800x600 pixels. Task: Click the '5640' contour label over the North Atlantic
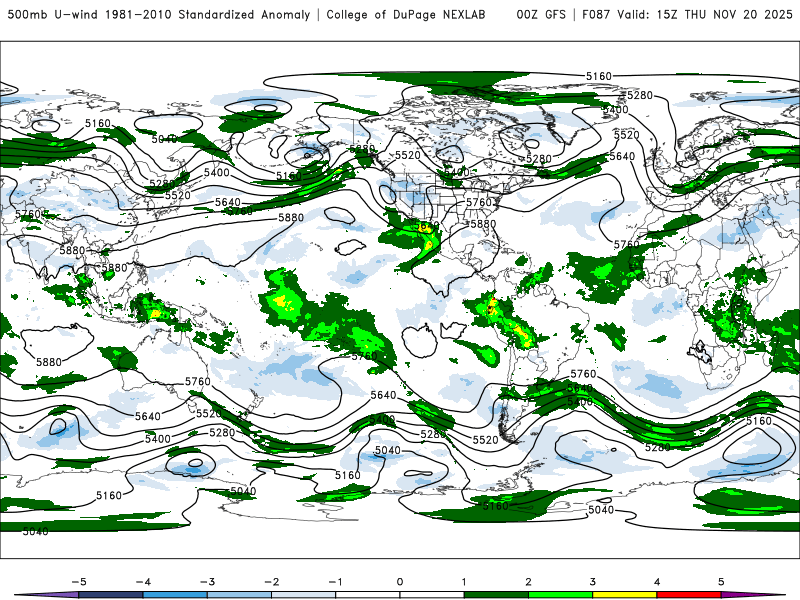point(622,156)
